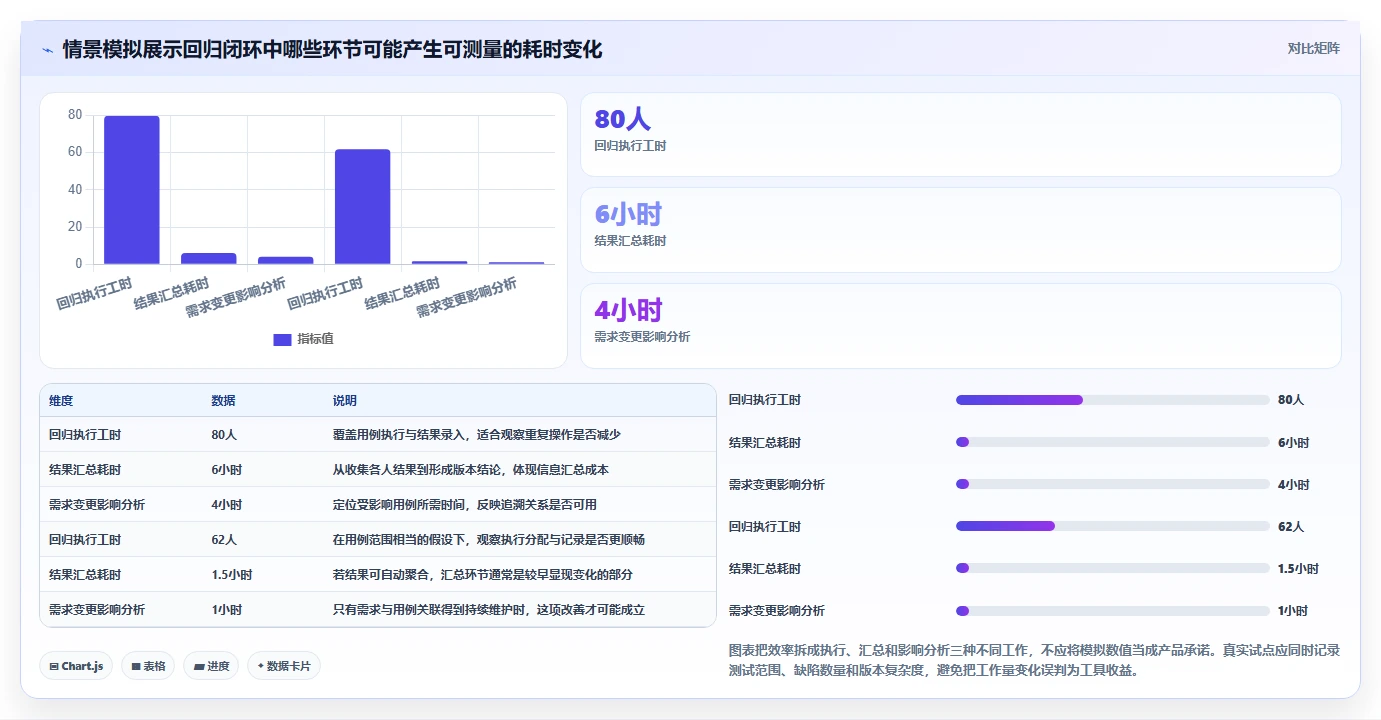Click the 指标值 legend text
Image resolution: width=1381 pixels, height=720 pixels.
(x=315, y=339)
